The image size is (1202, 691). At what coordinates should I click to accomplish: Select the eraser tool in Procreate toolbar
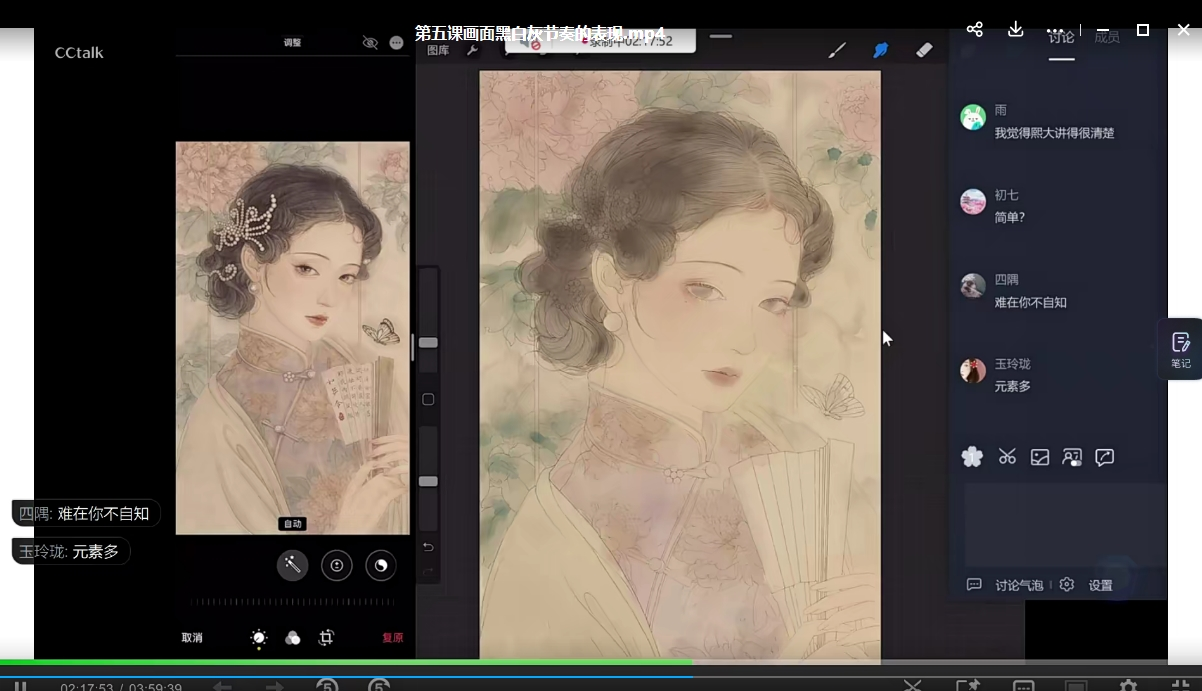[924, 50]
